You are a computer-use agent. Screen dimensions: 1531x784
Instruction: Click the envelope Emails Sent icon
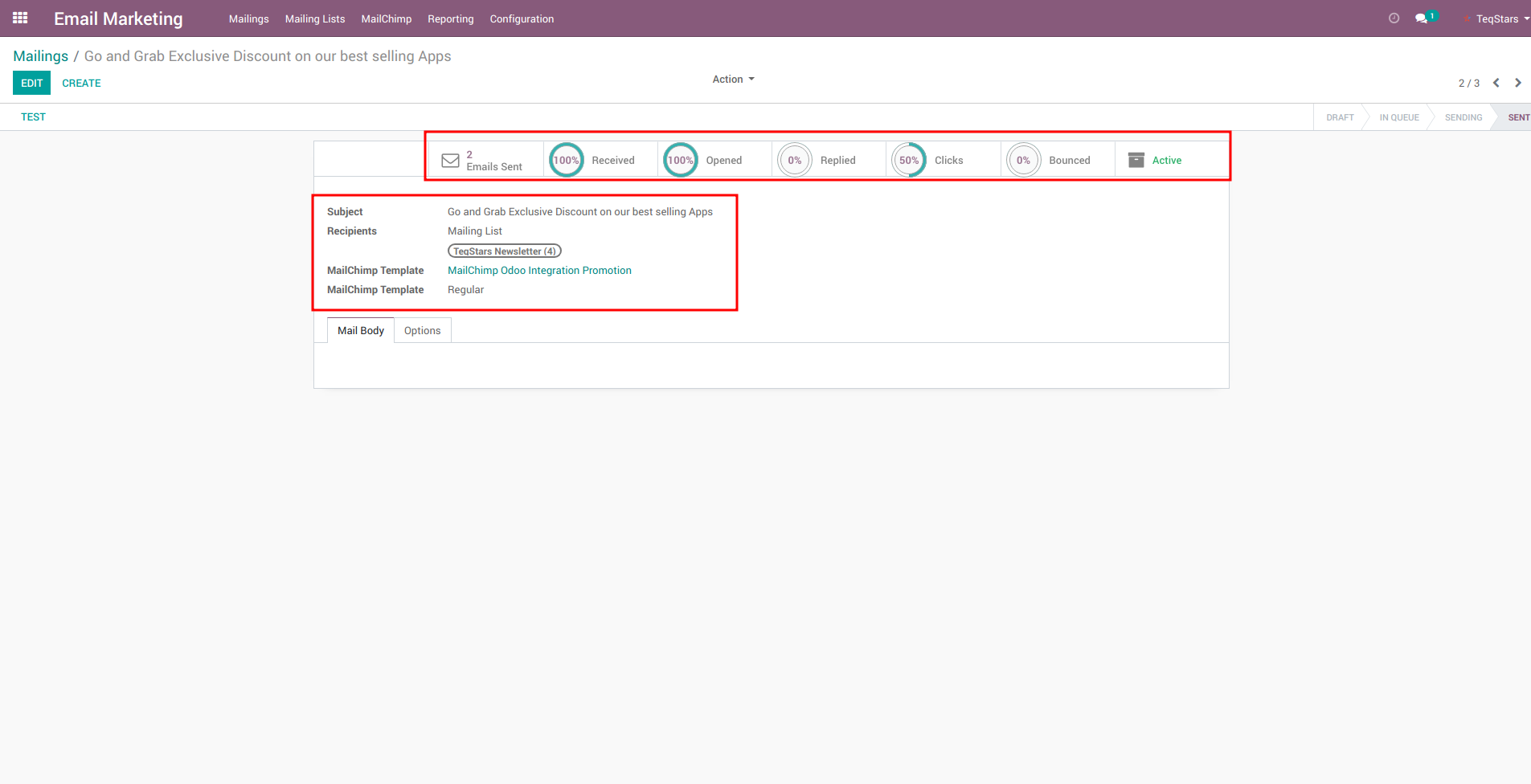pyautogui.click(x=450, y=161)
